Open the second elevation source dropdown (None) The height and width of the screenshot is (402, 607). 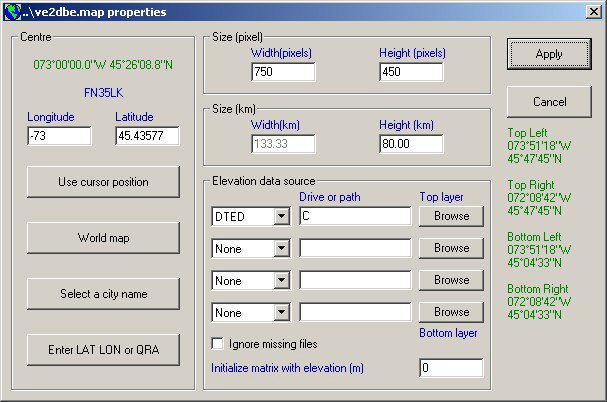(282, 248)
